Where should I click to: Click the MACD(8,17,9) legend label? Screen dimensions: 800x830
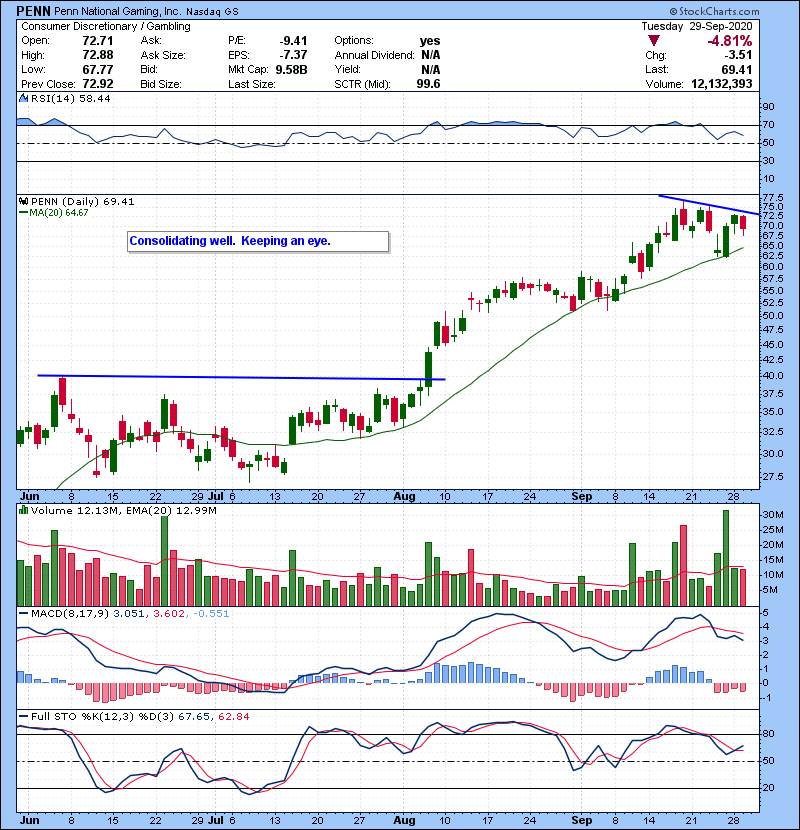point(70,614)
